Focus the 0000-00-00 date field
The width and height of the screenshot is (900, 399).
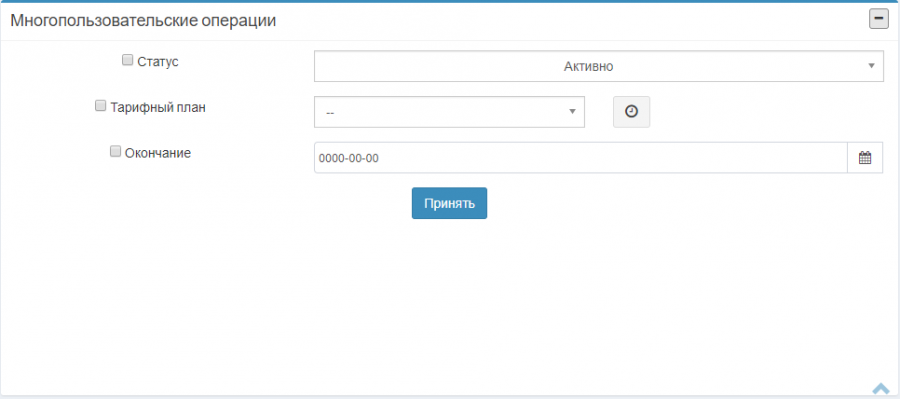coord(581,157)
